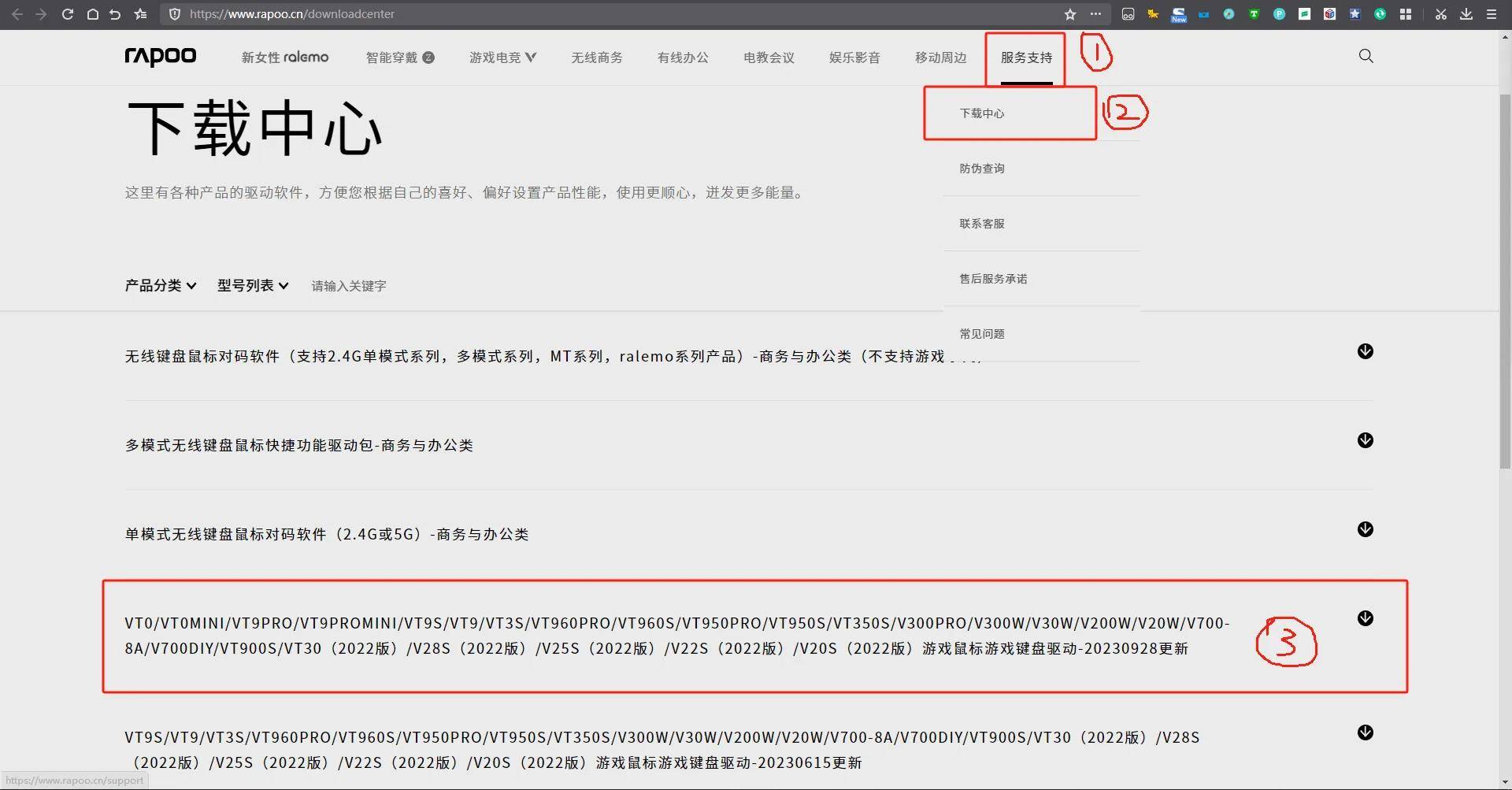This screenshot has width=1512, height=790.
Task: Reload the page with the refresh icon
Action: point(67,14)
